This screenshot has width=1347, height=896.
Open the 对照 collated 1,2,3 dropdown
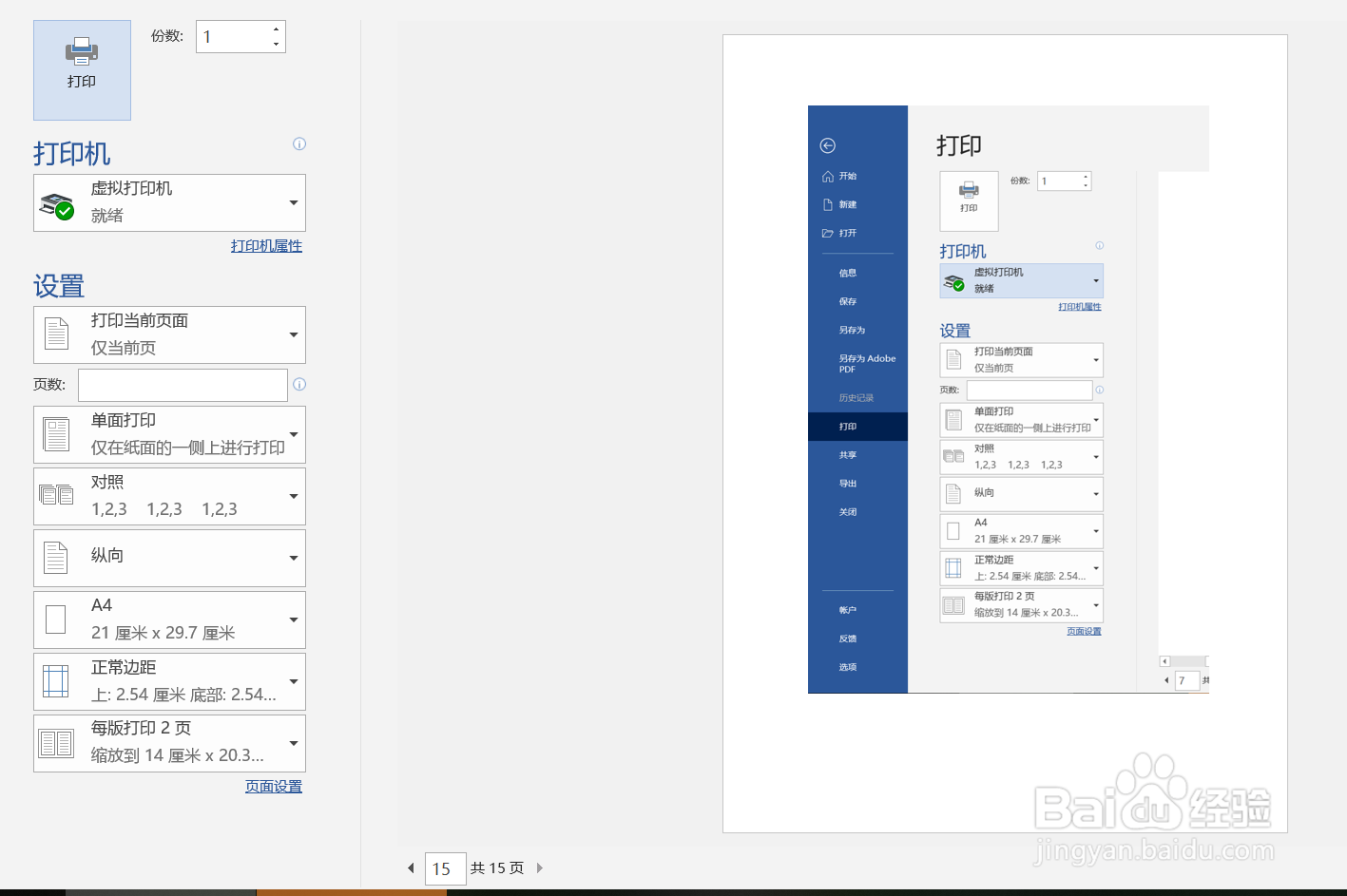coord(169,496)
